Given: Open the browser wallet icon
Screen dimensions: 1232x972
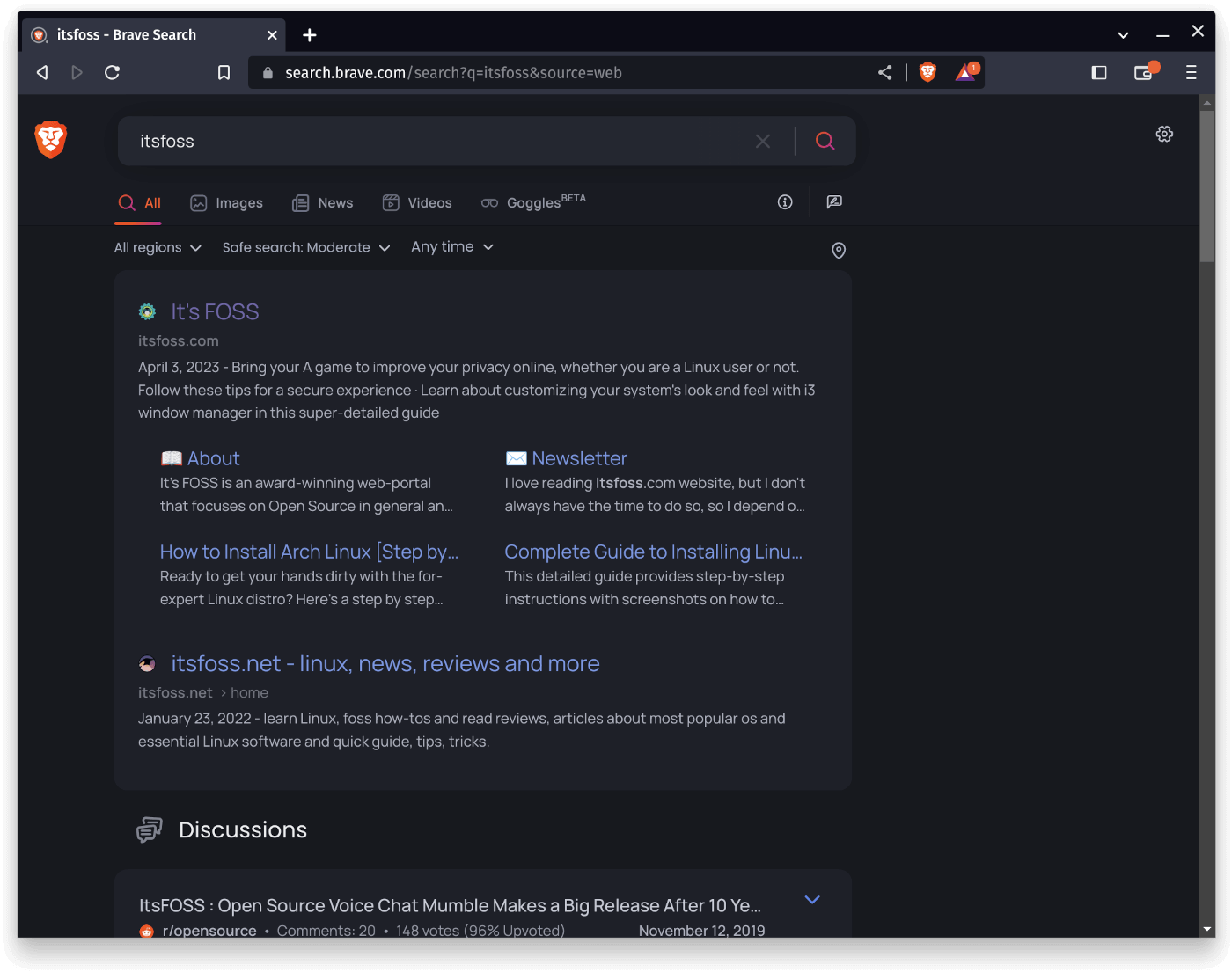Looking at the screenshot, I should (x=1144, y=72).
